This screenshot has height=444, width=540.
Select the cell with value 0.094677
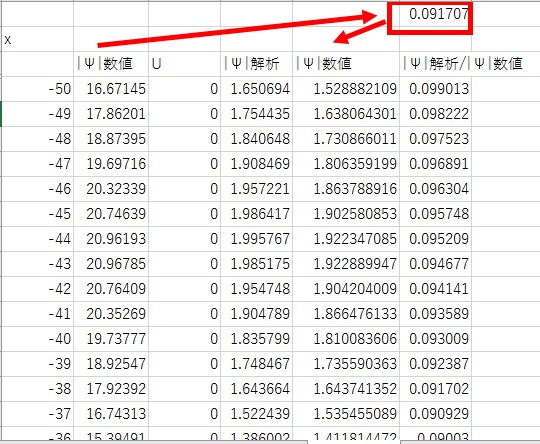(435, 264)
